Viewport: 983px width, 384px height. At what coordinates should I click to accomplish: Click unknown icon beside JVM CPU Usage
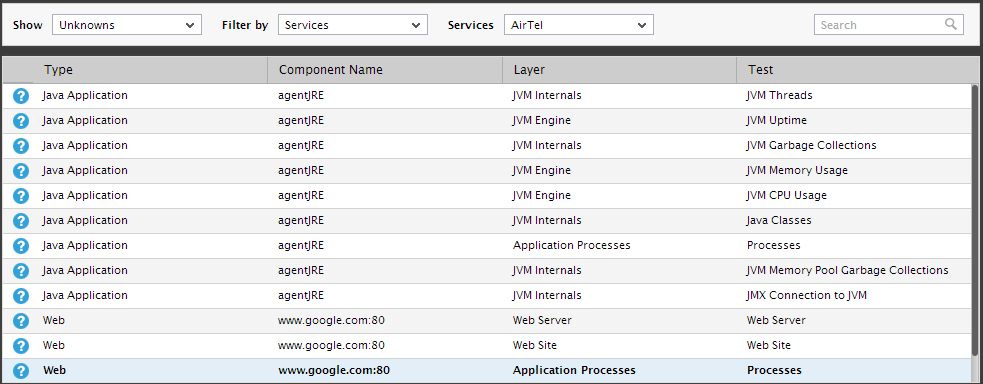21,196
